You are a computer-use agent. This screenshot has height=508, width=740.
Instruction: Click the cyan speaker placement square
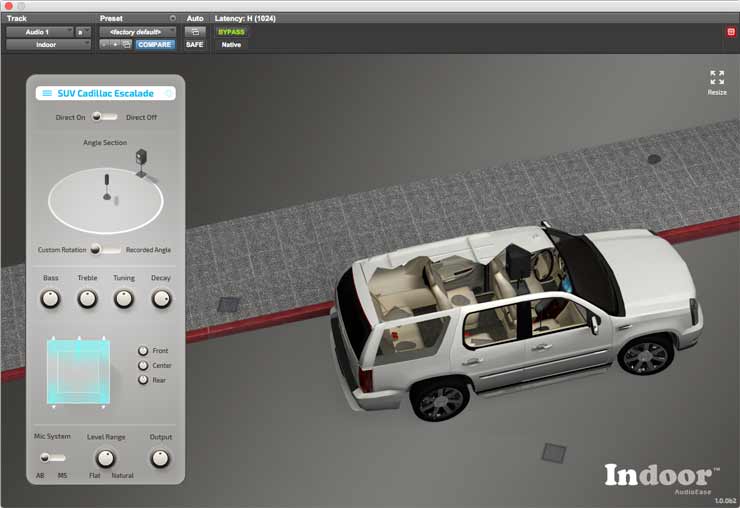pyautogui.click(x=78, y=372)
